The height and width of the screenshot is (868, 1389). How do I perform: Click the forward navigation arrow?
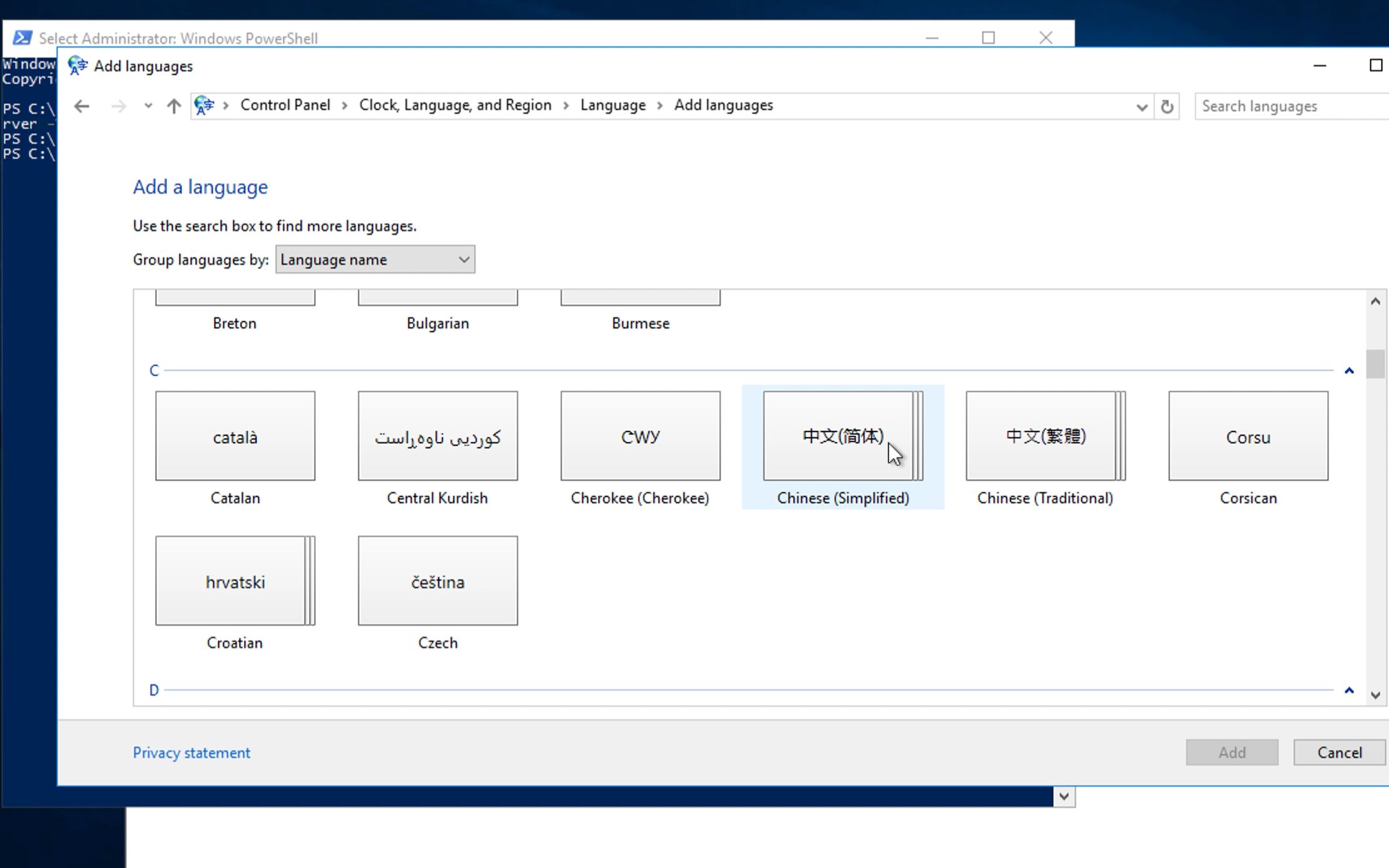118,106
